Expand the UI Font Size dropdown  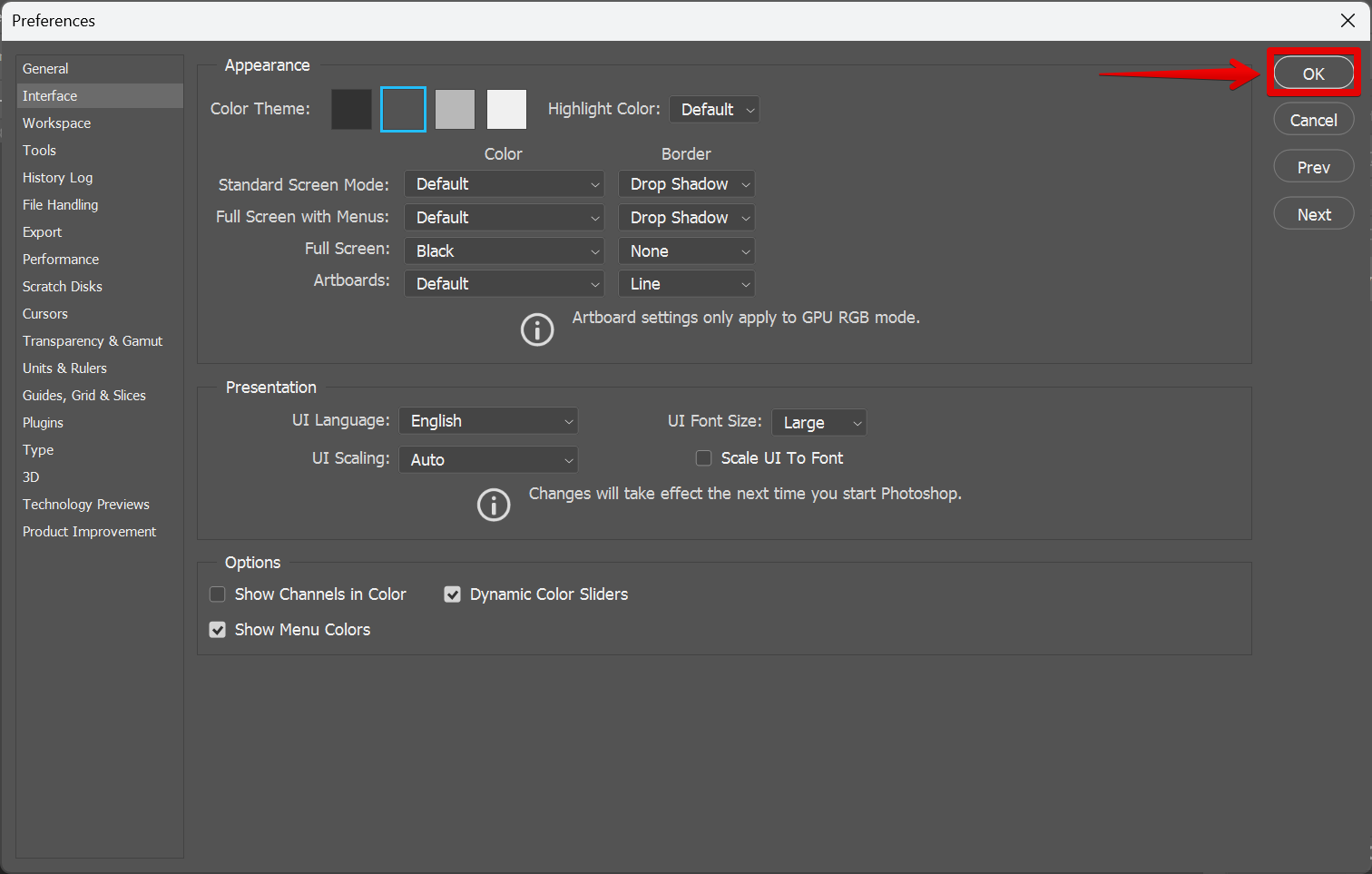(818, 423)
